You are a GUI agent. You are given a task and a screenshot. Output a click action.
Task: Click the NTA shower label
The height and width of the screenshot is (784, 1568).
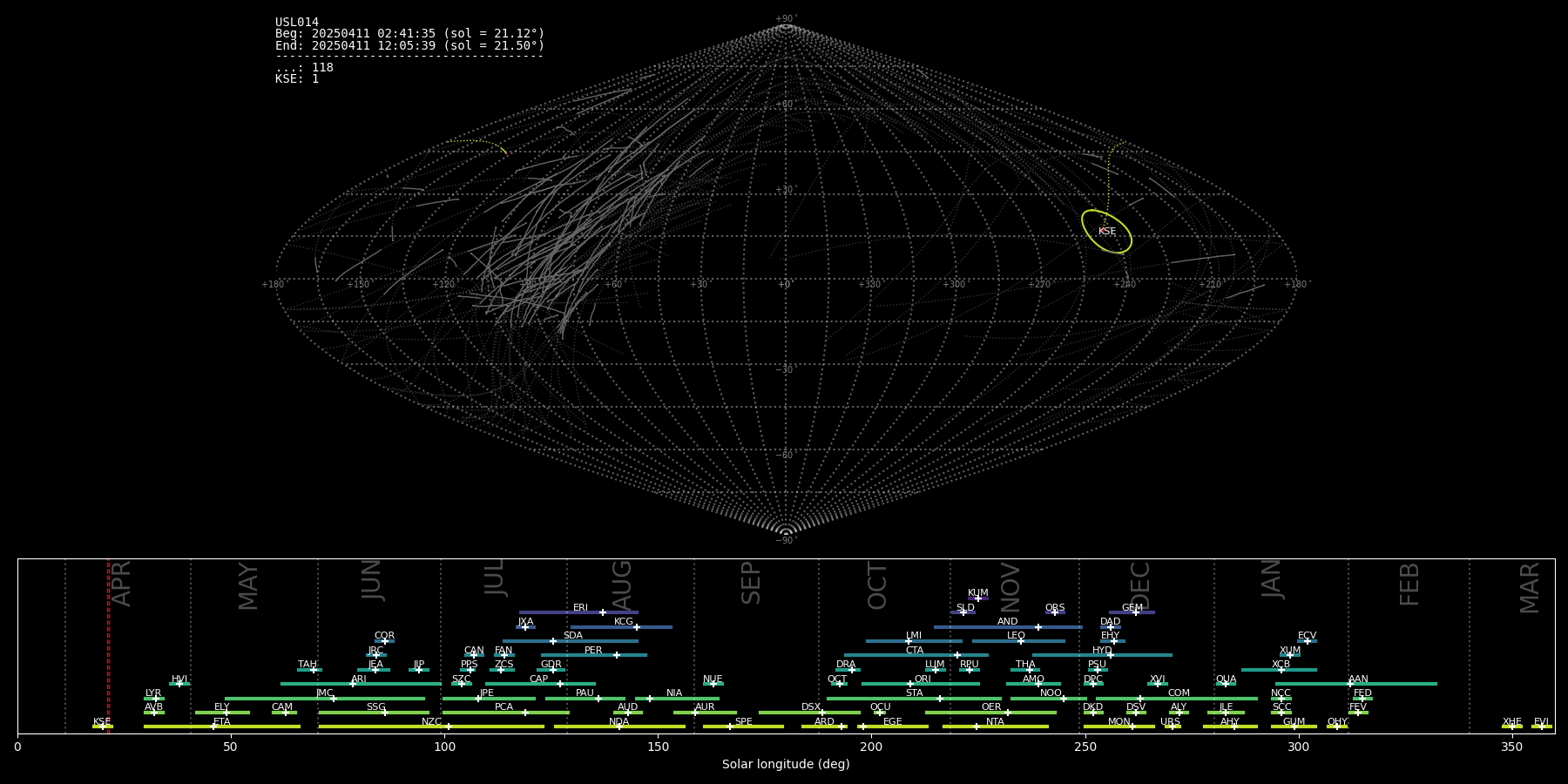point(995,721)
